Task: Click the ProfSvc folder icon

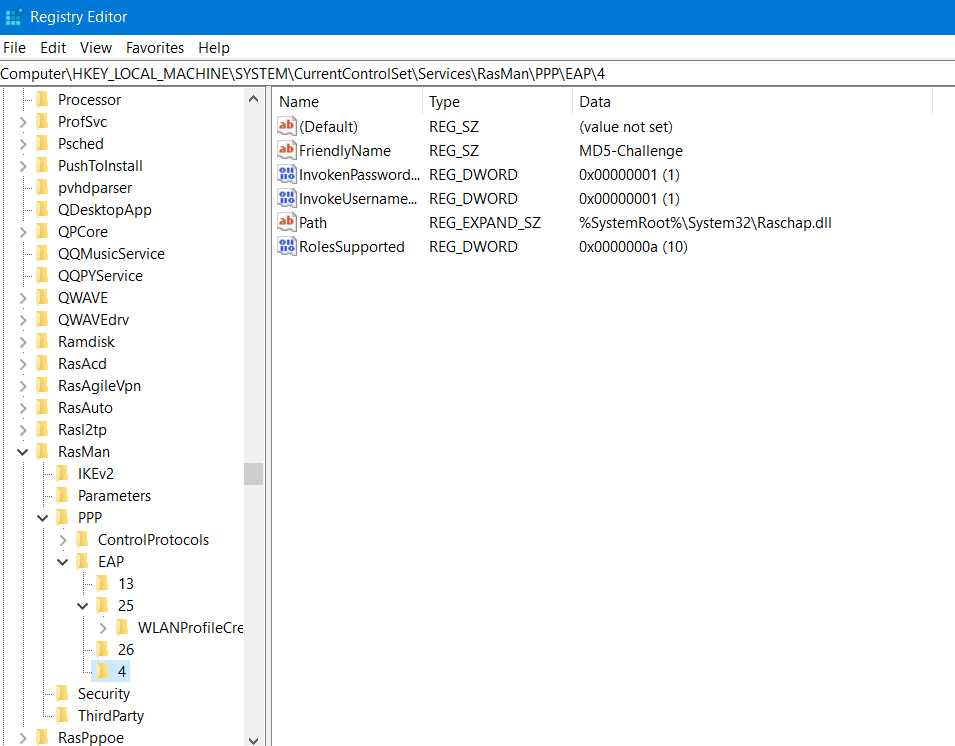Action: pyautogui.click(x=43, y=121)
